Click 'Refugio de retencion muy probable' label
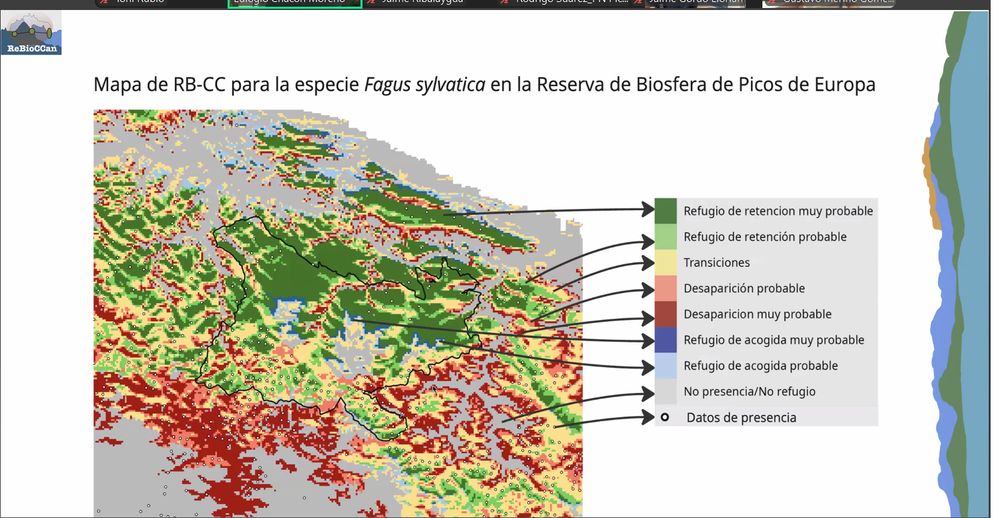 [x=778, y=211]
